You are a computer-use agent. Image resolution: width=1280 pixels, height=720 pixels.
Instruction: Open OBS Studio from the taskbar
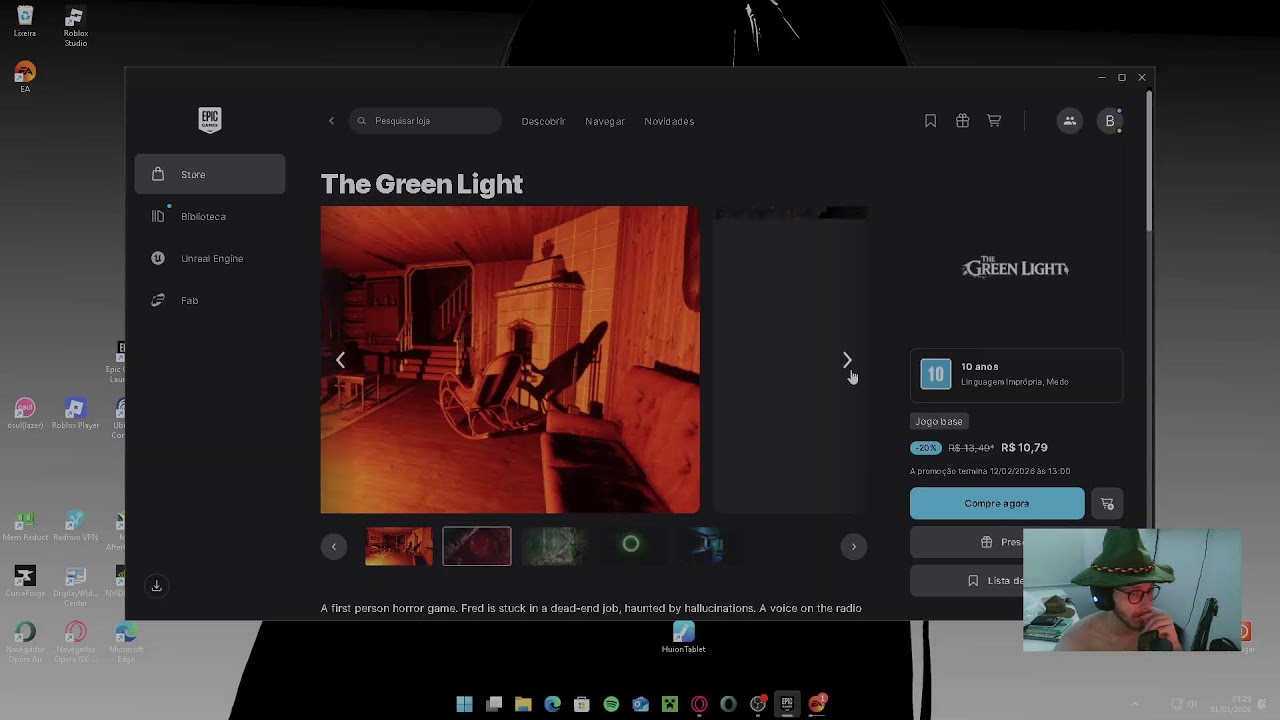[758, 704]
